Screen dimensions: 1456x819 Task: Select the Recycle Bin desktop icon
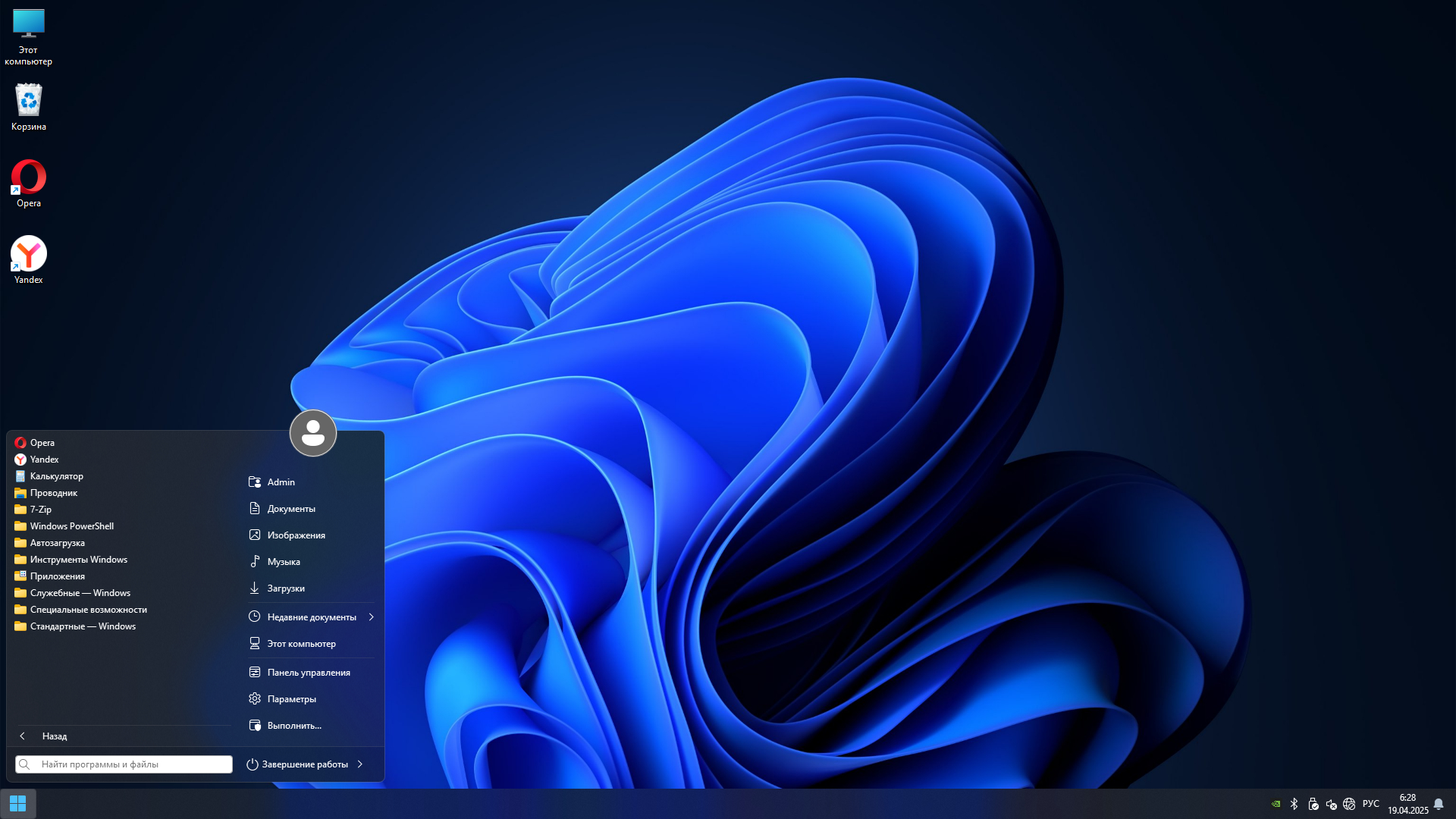[29, 107]
